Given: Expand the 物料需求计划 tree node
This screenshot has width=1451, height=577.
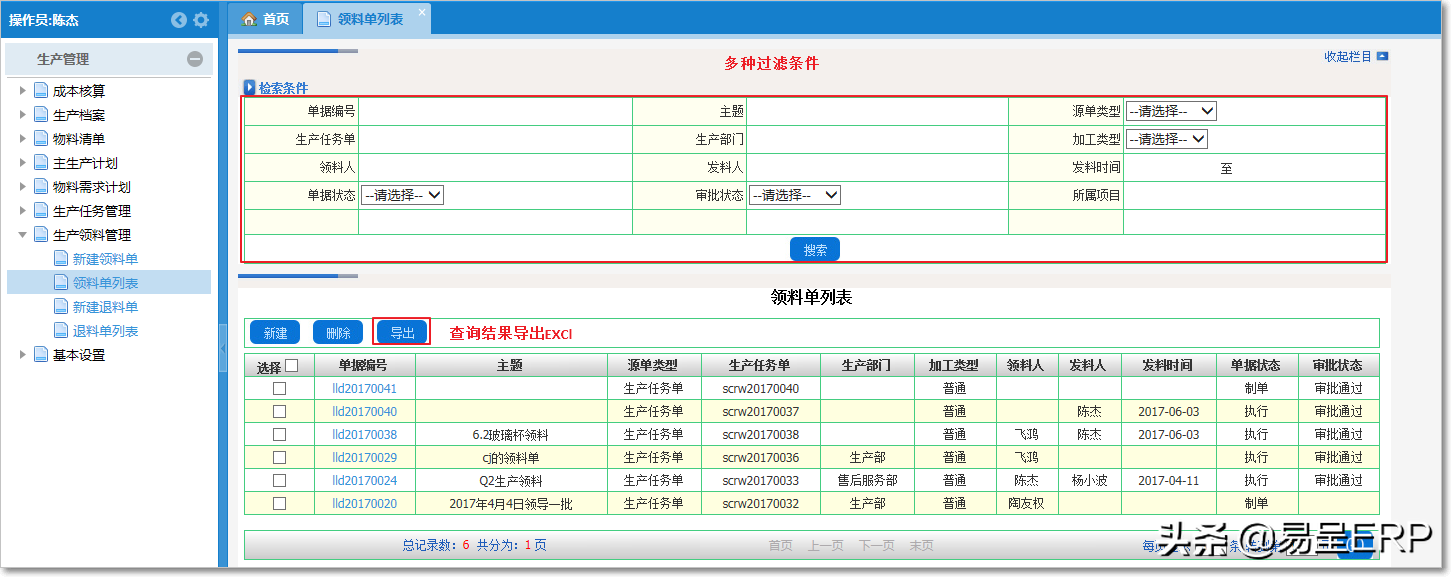Looking at the screenshot, I should pyautogui.click(x=23, y=187).
